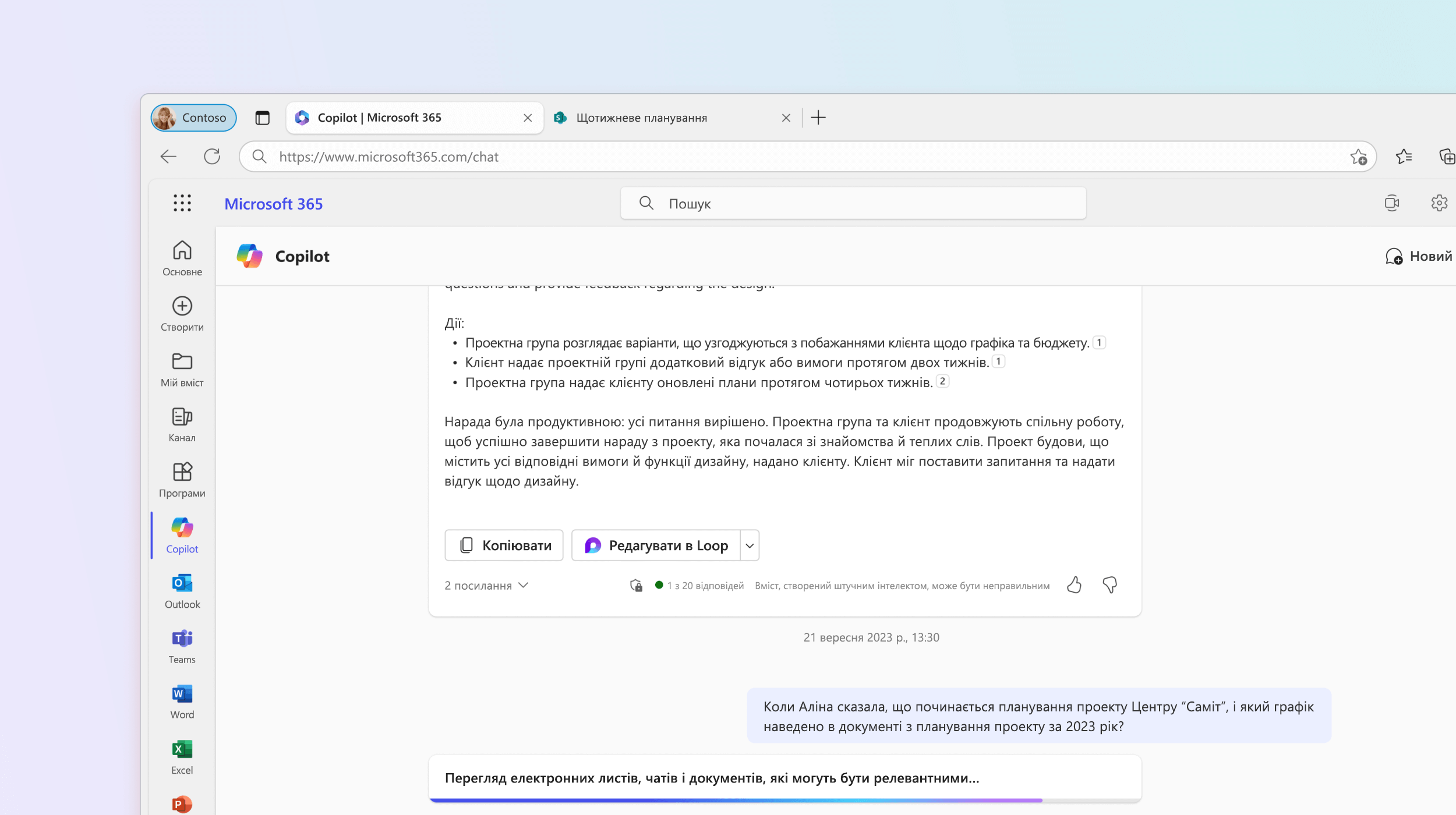1456x815 pixels.
Task: Start a Новий chat
Action: click(x=1419, y=256)
